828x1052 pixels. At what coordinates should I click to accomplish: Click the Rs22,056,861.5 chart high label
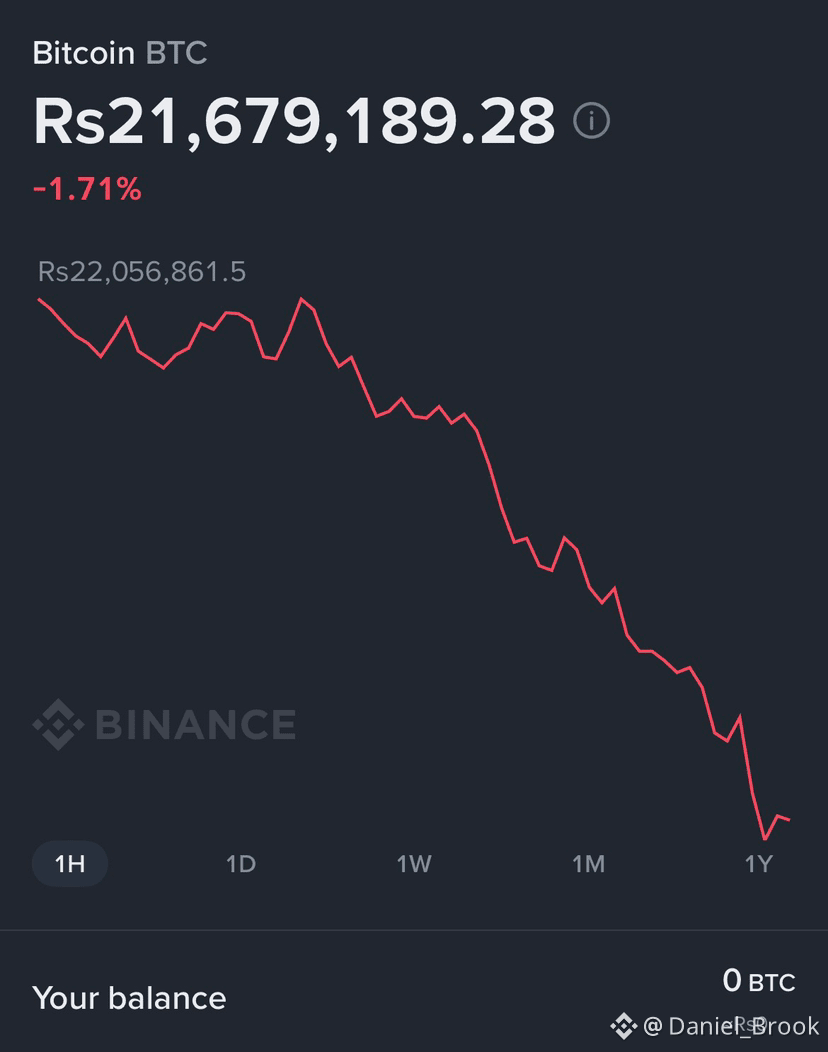click(142, 272)
